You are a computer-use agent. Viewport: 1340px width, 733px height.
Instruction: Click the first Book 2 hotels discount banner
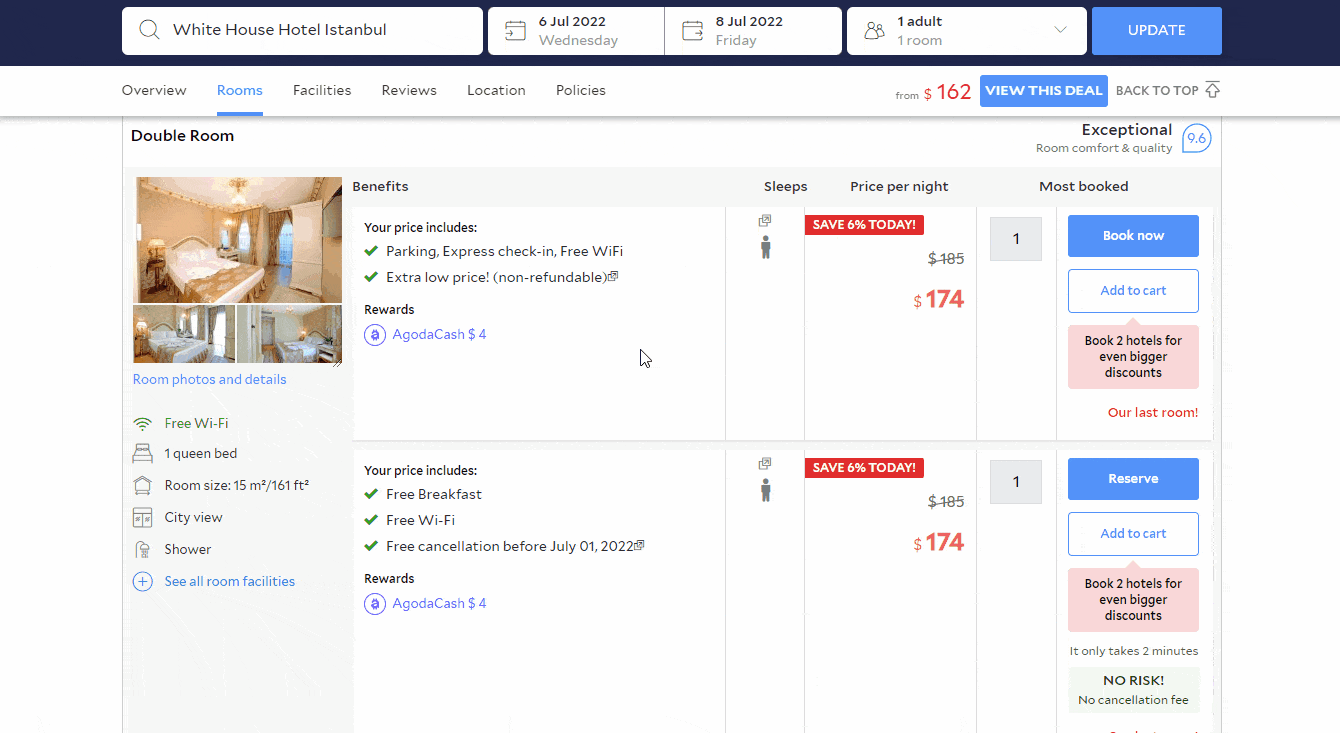tap(1133, 356)
